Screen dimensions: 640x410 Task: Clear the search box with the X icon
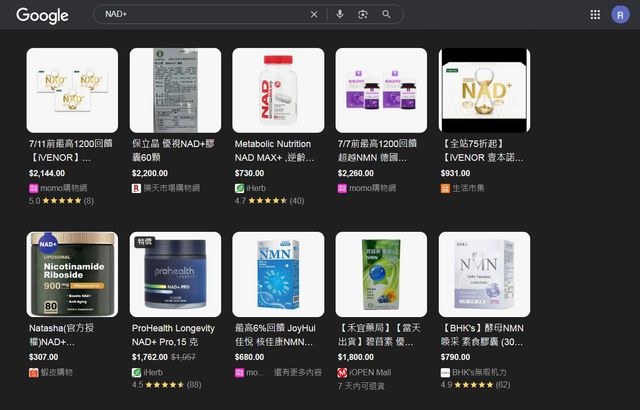click(314, 15)
